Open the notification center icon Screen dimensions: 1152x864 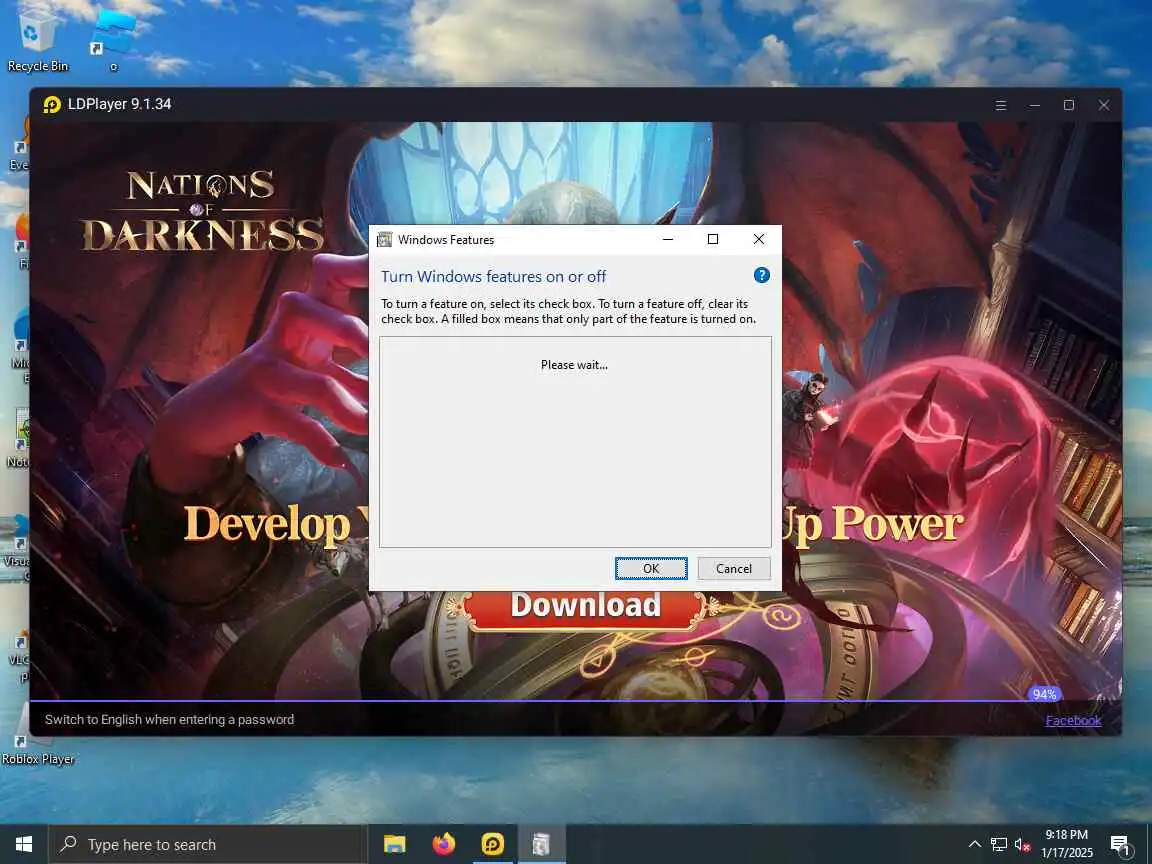coord(1120,845)
